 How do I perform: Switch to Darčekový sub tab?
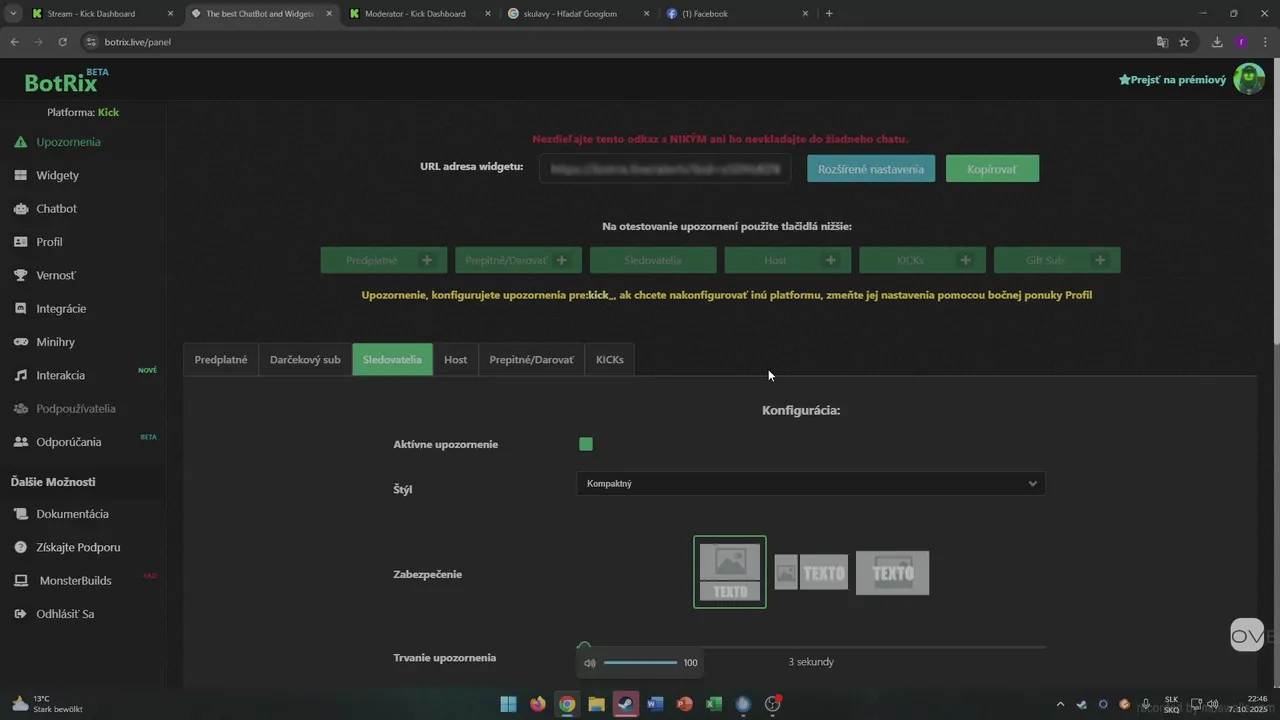click(x=305, y=360)
